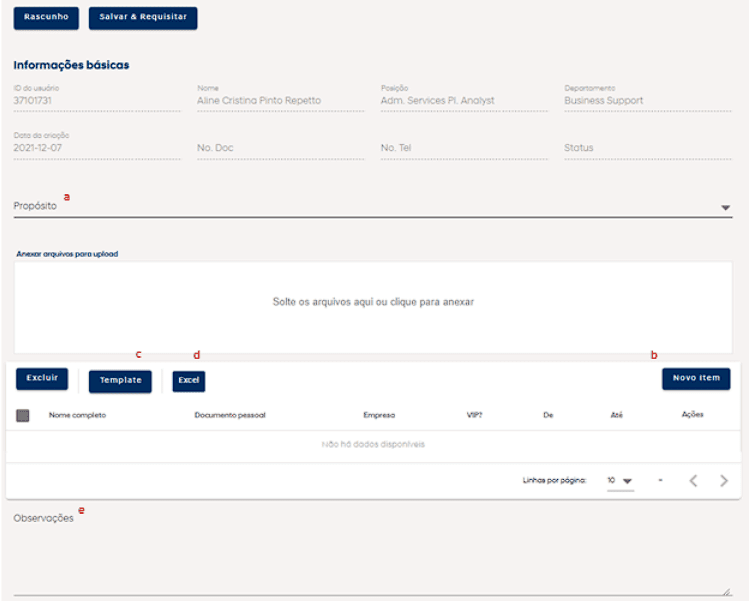Click the Até column header
Screen dimensions: 751x601
616,415
